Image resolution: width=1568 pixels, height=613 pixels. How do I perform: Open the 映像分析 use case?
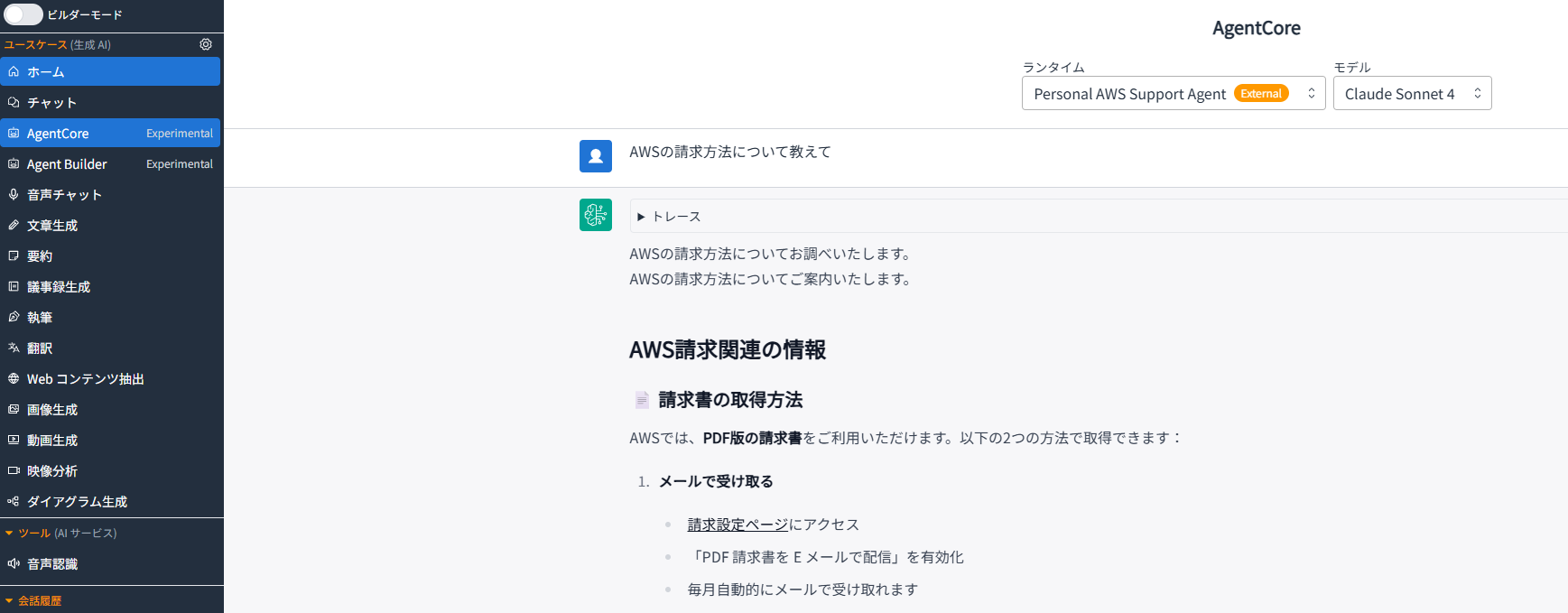(x=110, y=470)
